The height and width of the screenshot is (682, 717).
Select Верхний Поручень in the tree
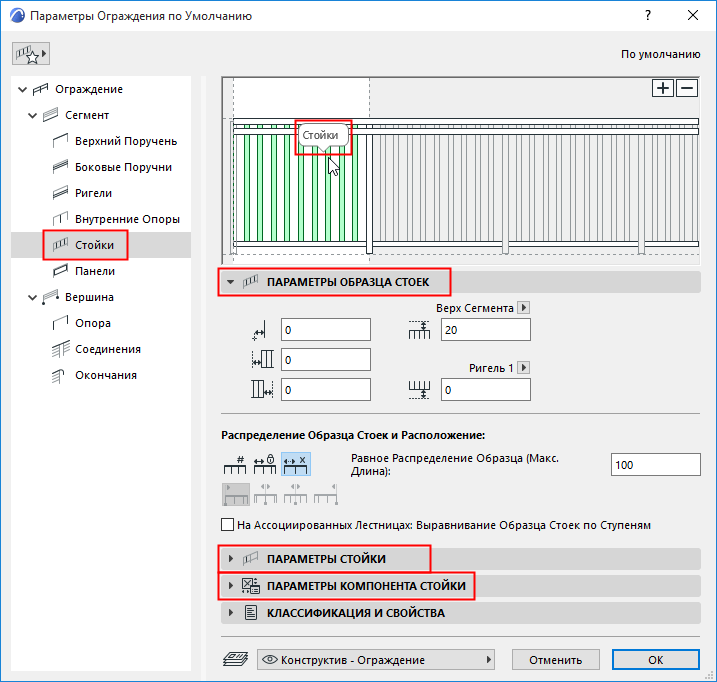point(126,141)
